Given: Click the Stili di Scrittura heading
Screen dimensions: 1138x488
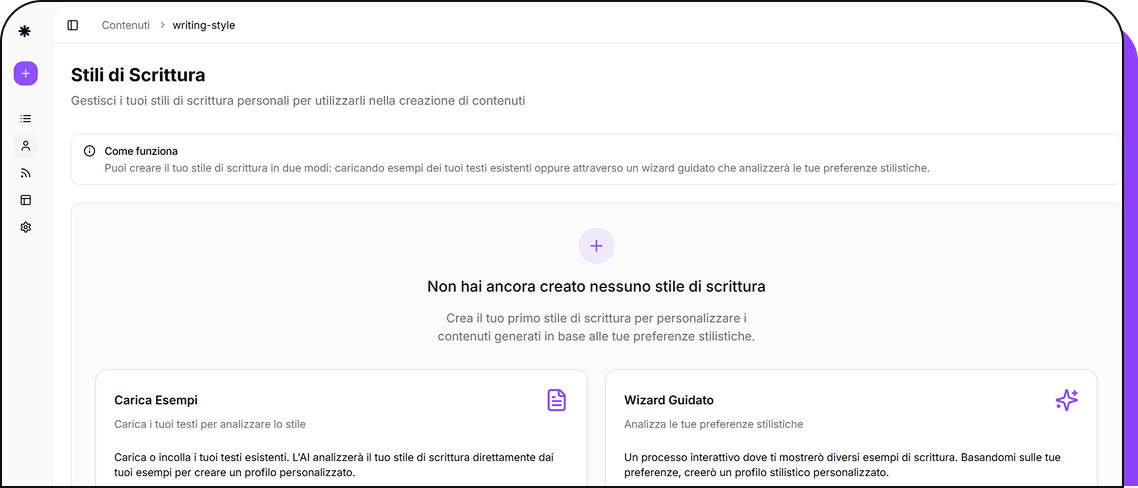Looking at the screenshot, I should 138,74.
